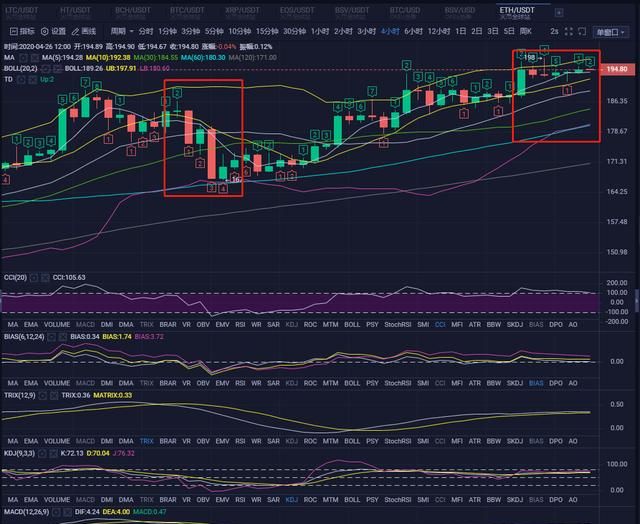Select the 分时 time-share view

(x=146, y=31)
